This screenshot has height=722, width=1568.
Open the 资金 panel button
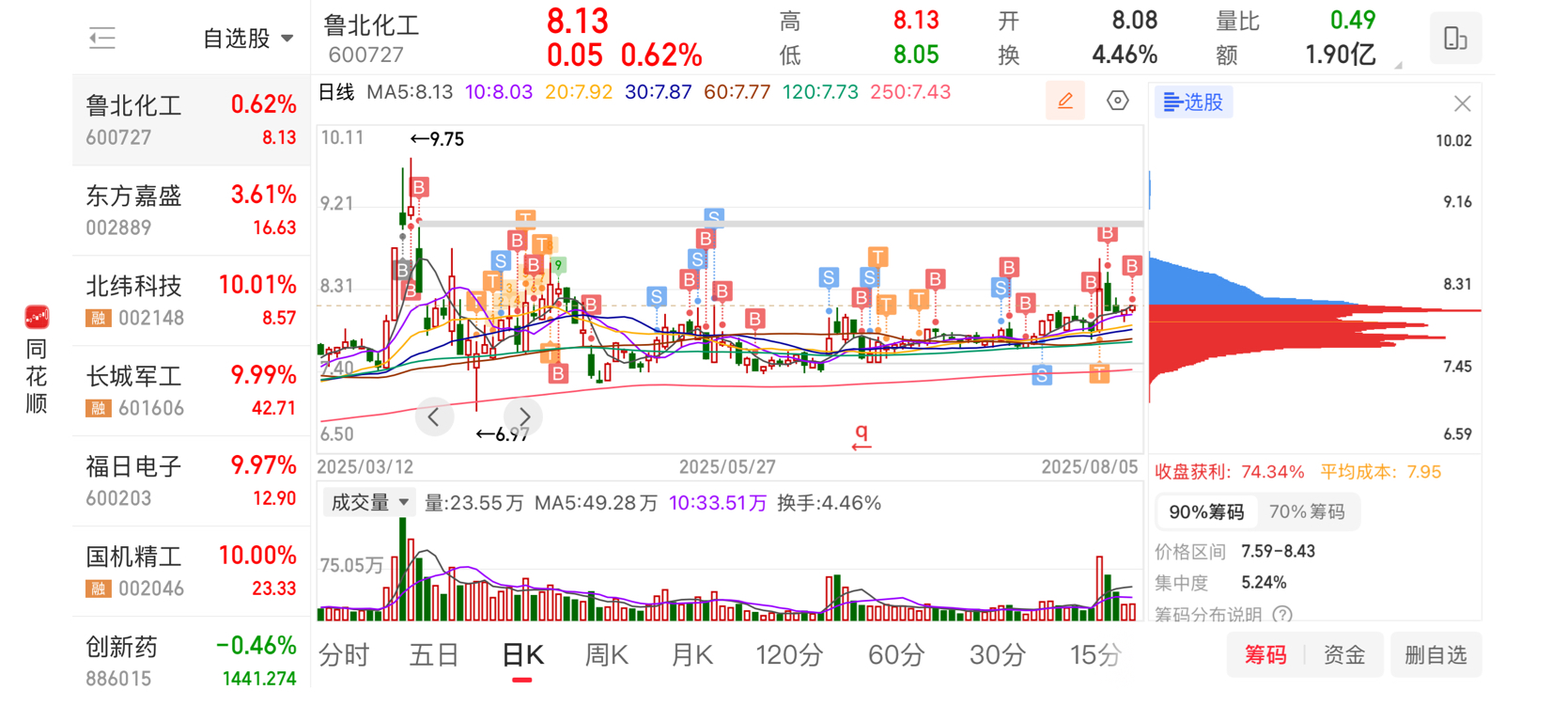[1344, 655]
